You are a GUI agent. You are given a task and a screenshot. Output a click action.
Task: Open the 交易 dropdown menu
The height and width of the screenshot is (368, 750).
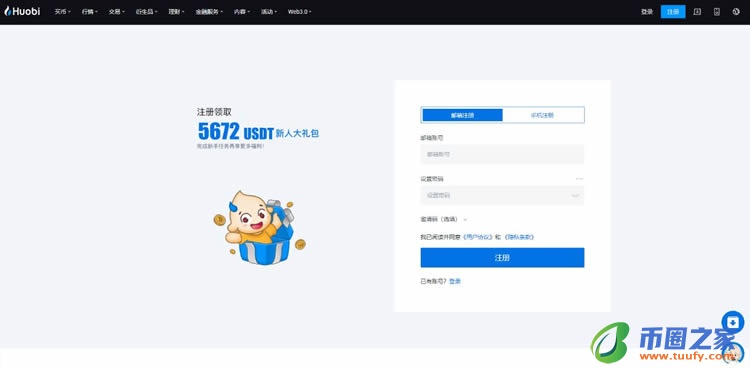(117, 12)
